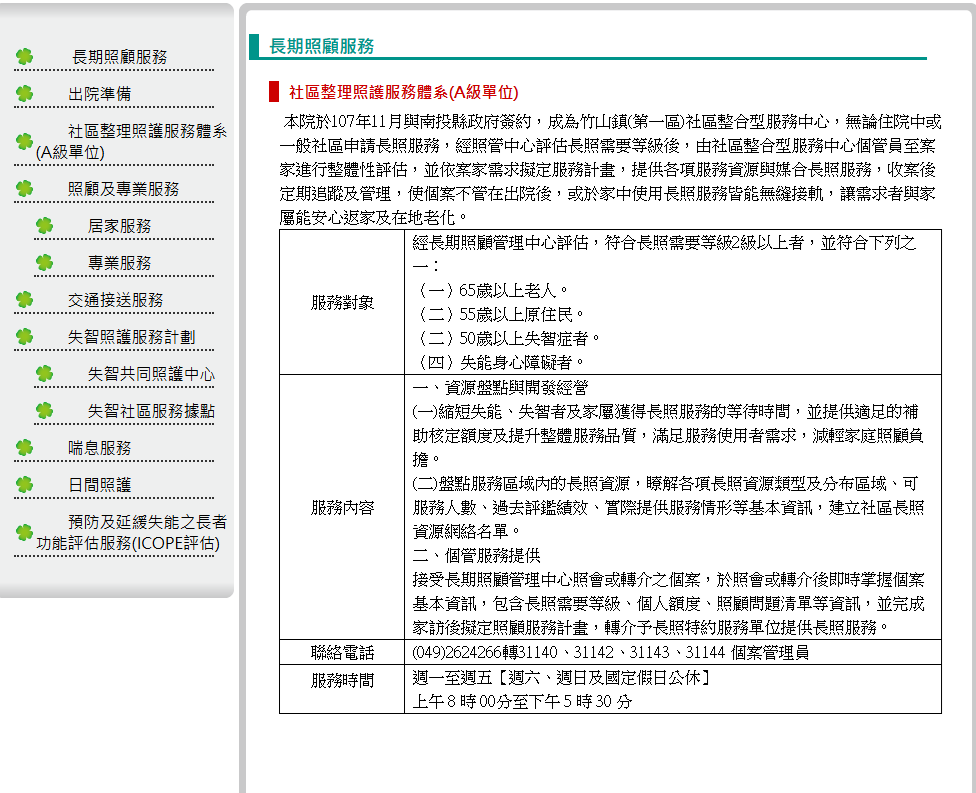Navigate to 交通接送服務
This screenshot has height=793, width=976.
(115, 300)
